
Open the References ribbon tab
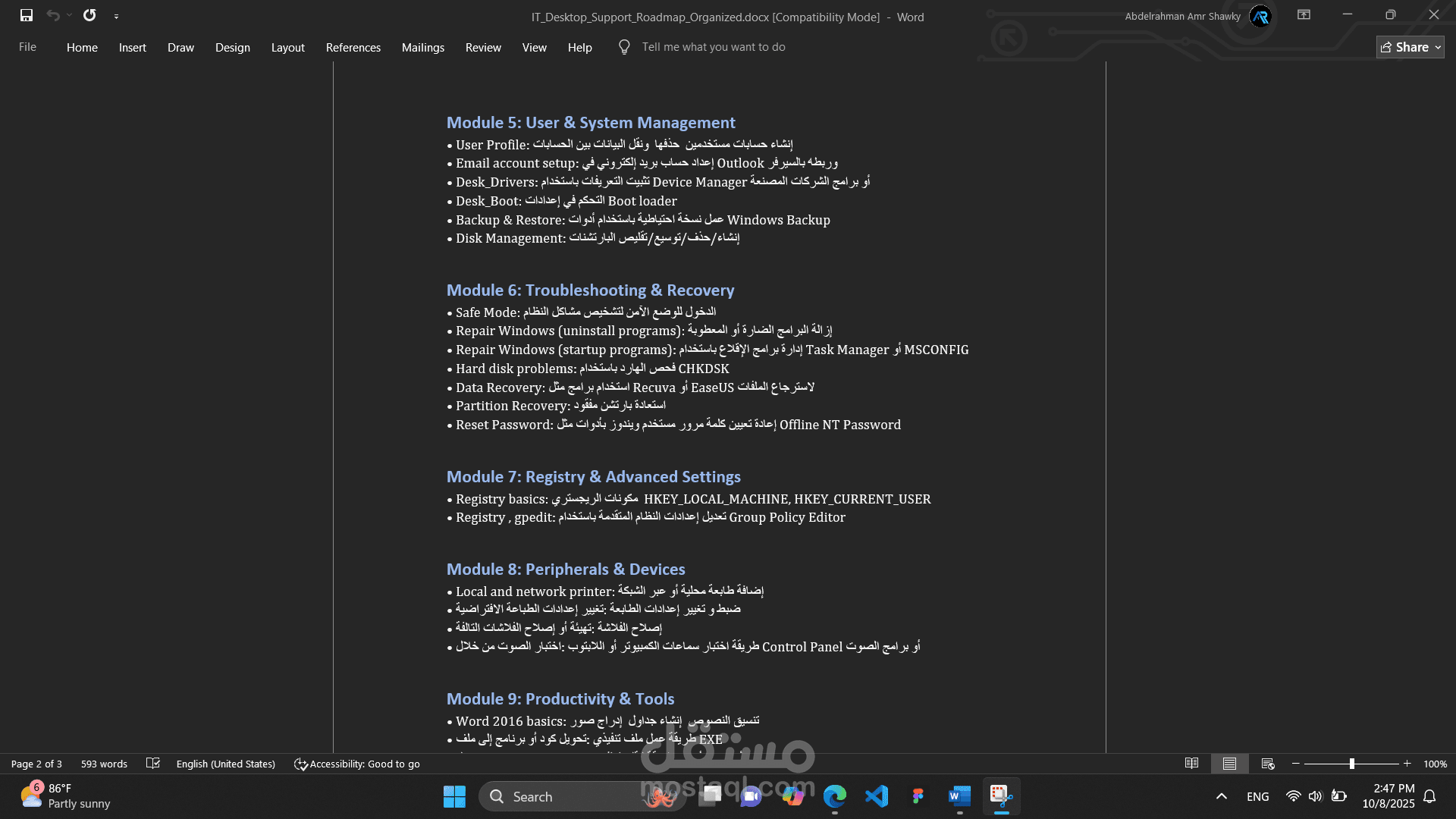coord(353,47)
